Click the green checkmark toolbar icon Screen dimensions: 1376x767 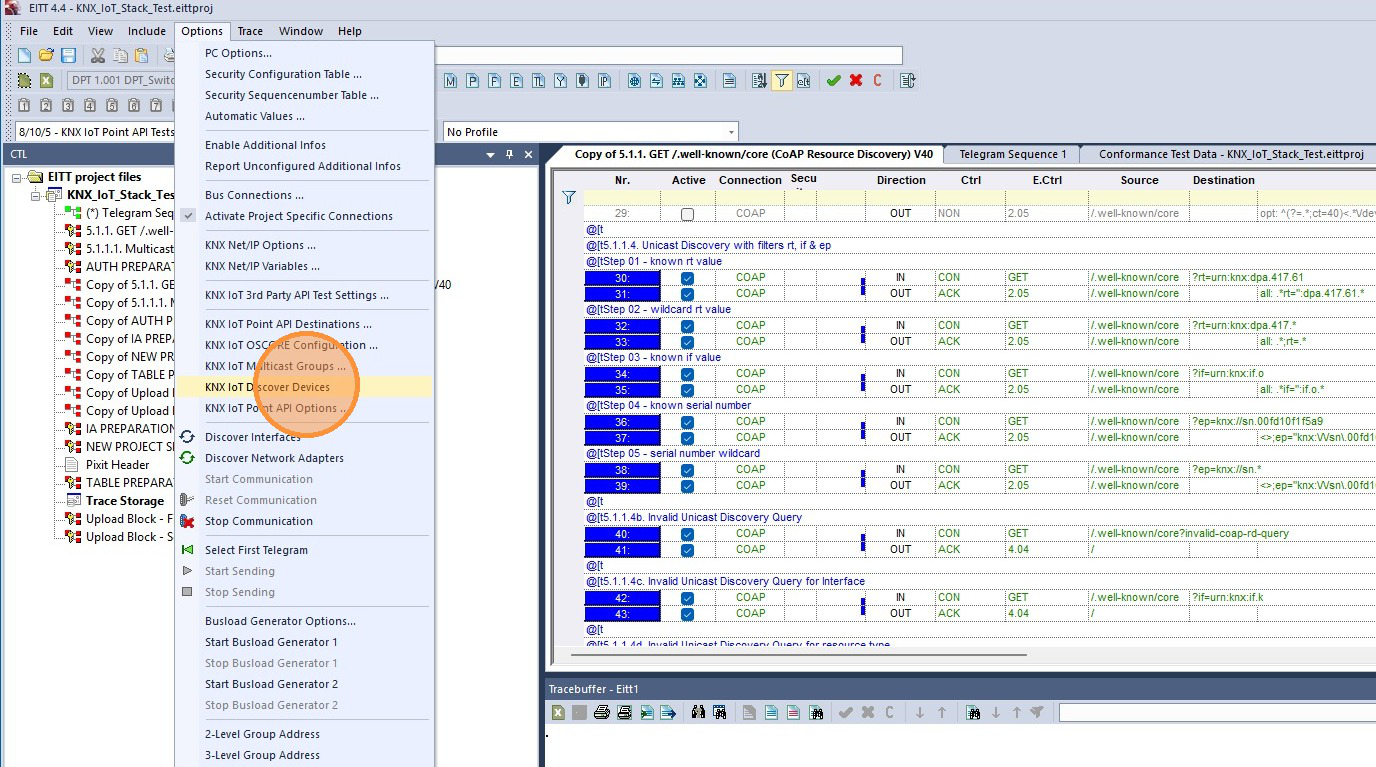coord(833,80)
